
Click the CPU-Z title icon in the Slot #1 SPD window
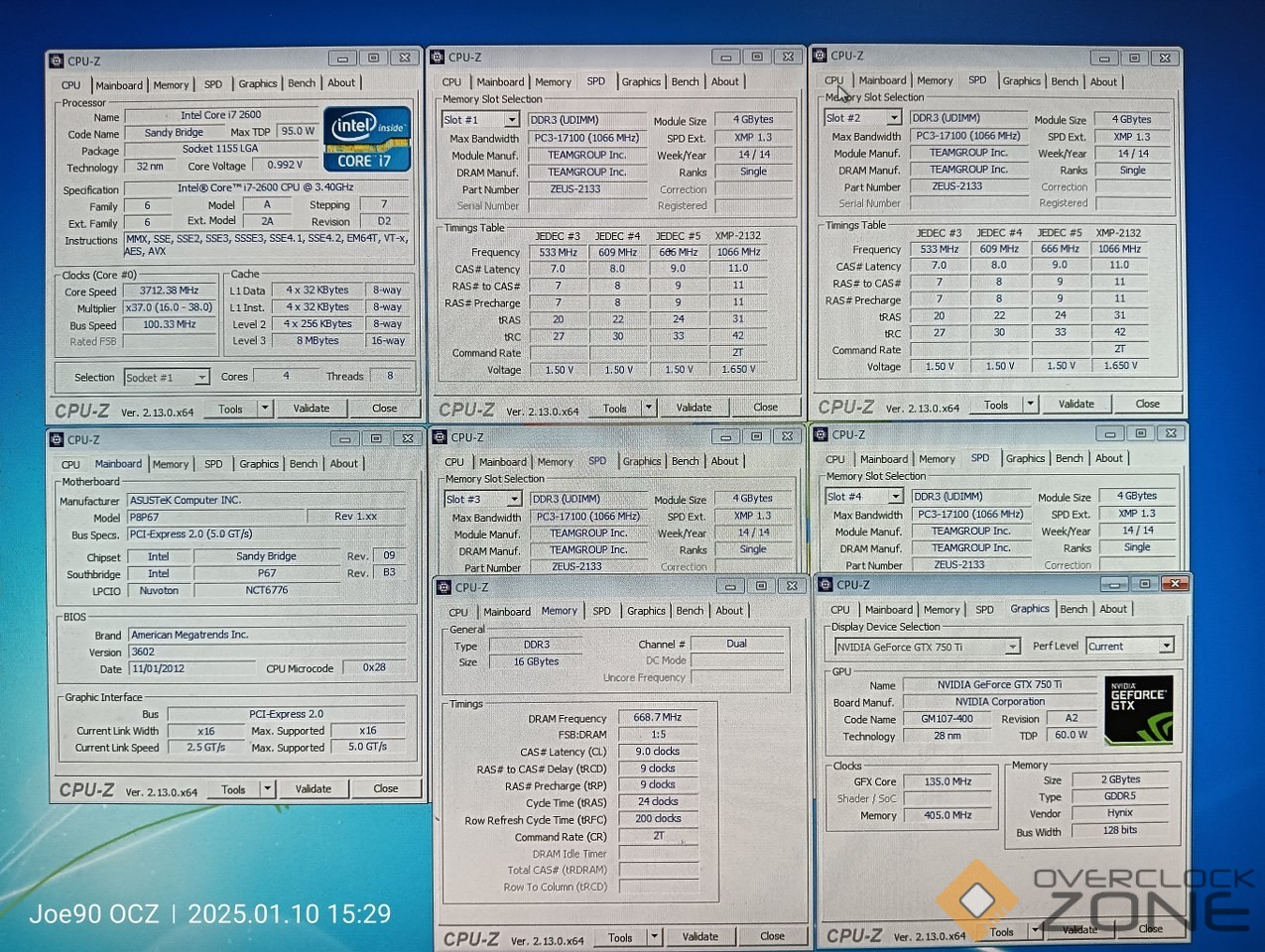438,58
